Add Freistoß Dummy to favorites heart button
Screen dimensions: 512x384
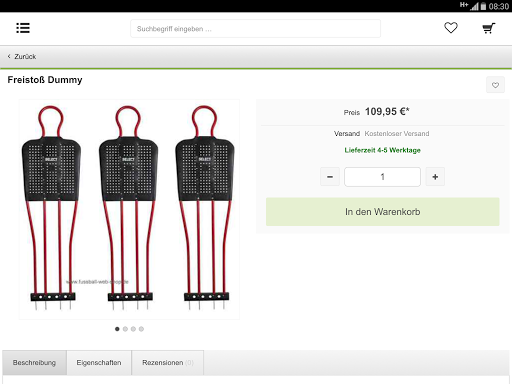(x=495, y=85)
